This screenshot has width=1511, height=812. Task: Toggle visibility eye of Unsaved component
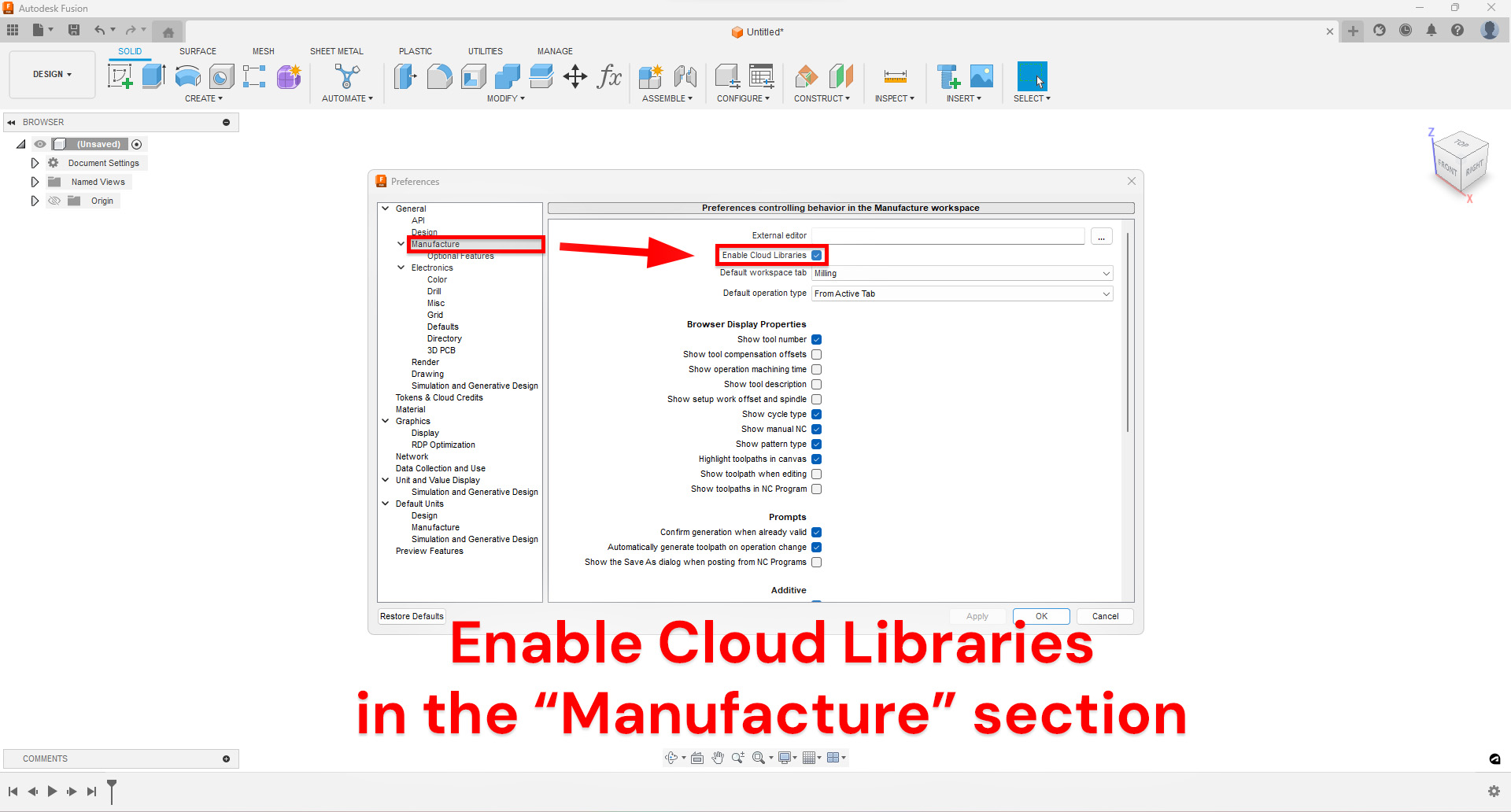[40, 144]
